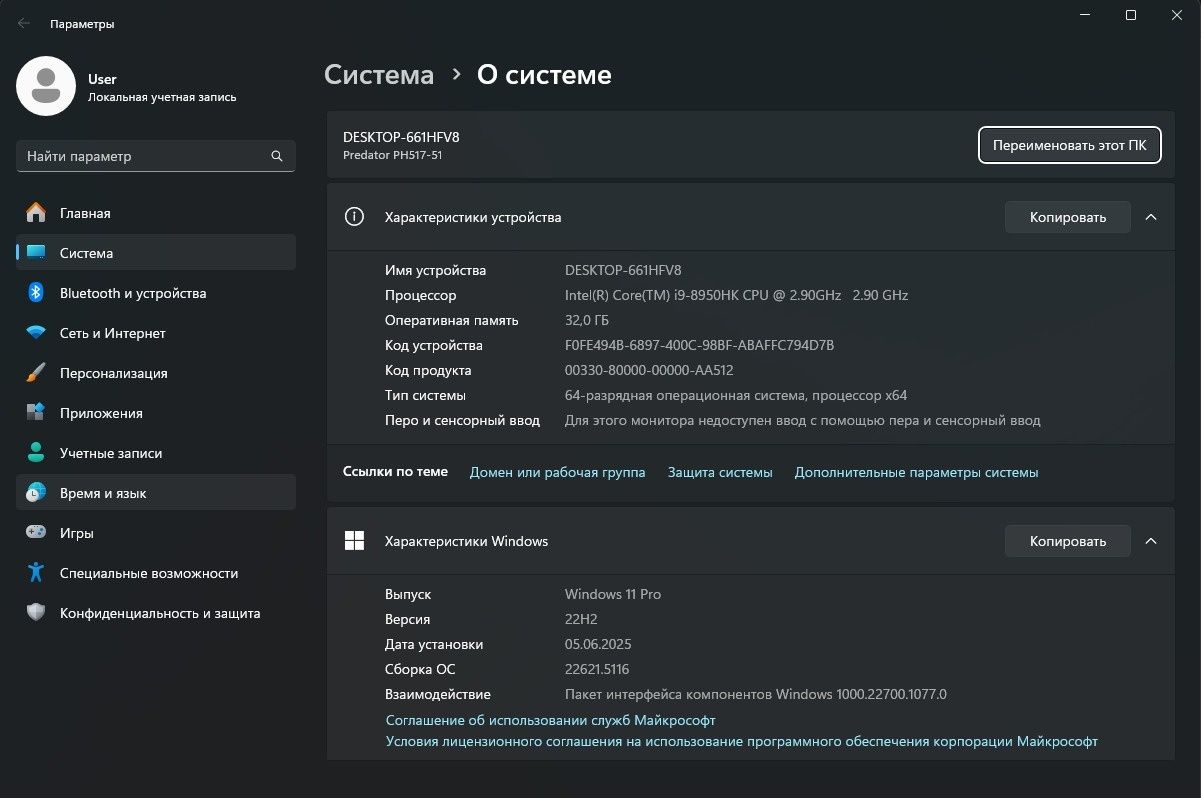Open the Игры settings category
The image size is (1201, 798).
[156, 533]
